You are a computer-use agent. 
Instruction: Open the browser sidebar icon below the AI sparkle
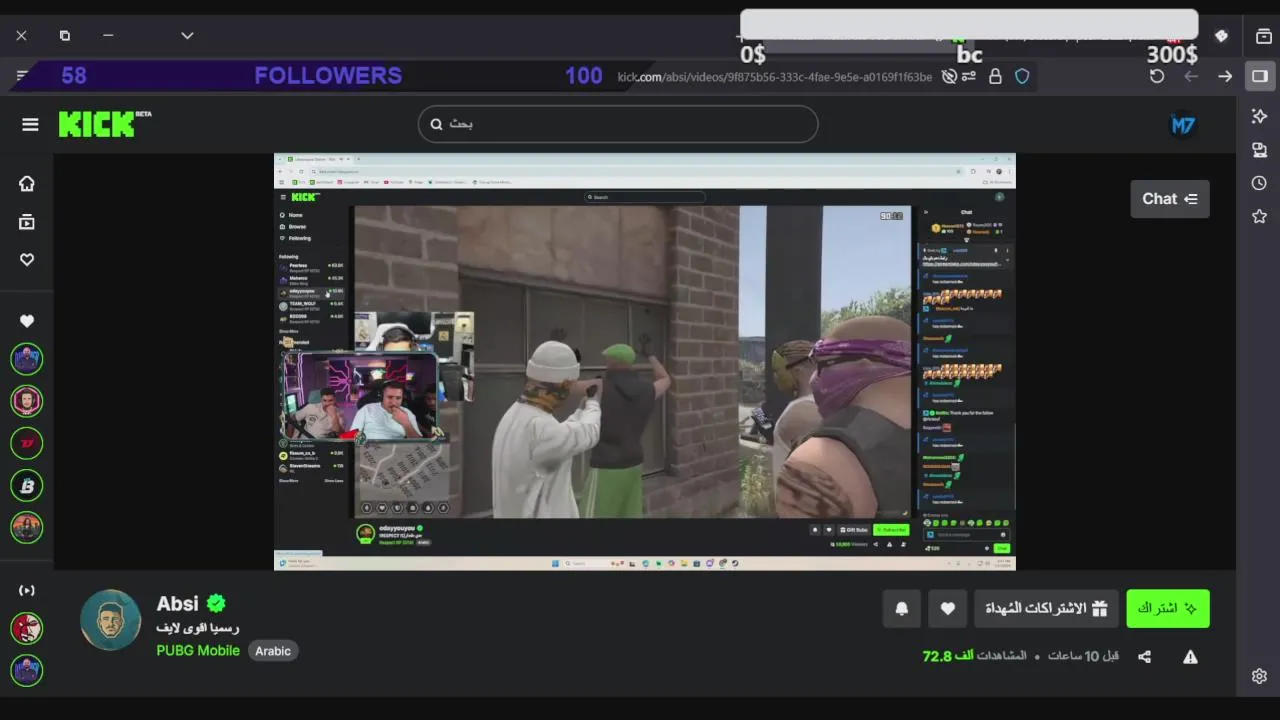[x=1260, y=150]
